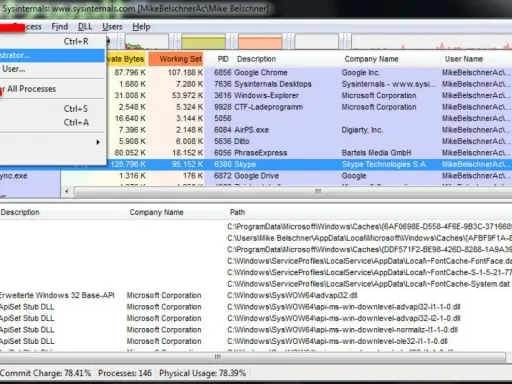This screenshot has height=384, width=512.
Task: Click the 53.972 K working set value
Action: (187, 96)
